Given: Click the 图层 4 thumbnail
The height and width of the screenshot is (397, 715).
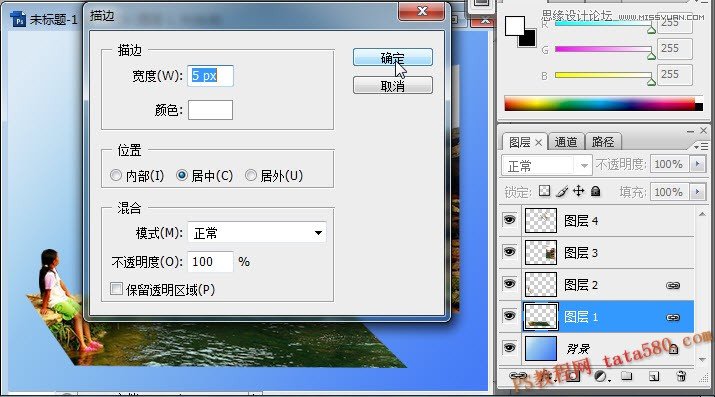Looking at the screenshot, I should [541, 221].
